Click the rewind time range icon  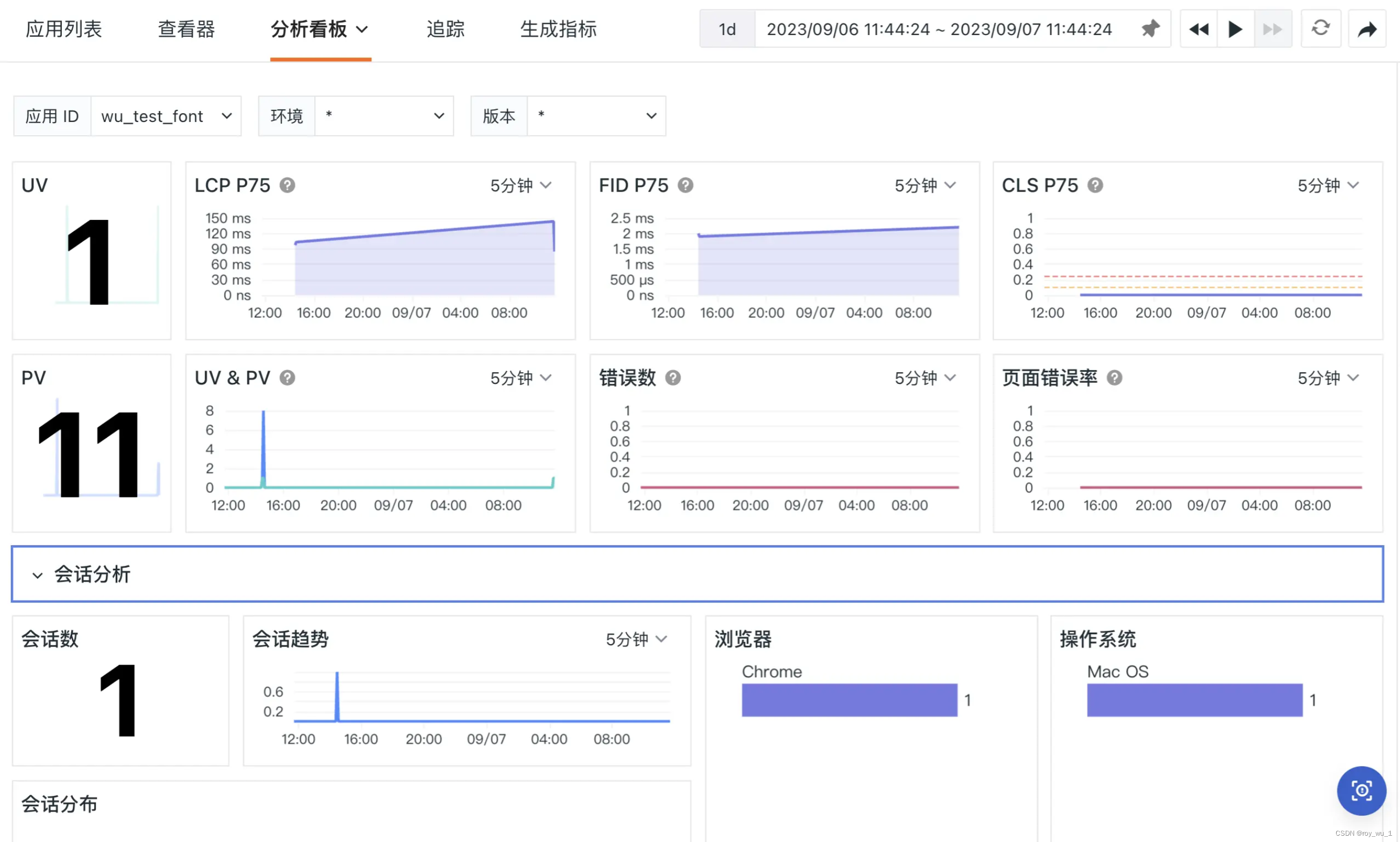(x=1198, y=29)
